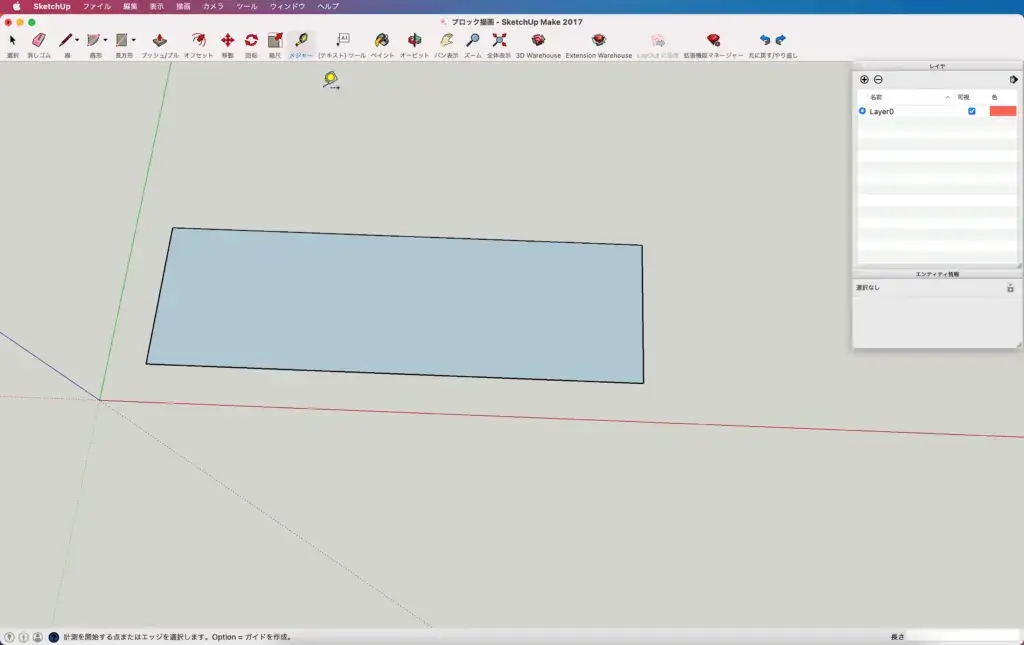Pick the Rotate (回転) tool

coord(251,41)
